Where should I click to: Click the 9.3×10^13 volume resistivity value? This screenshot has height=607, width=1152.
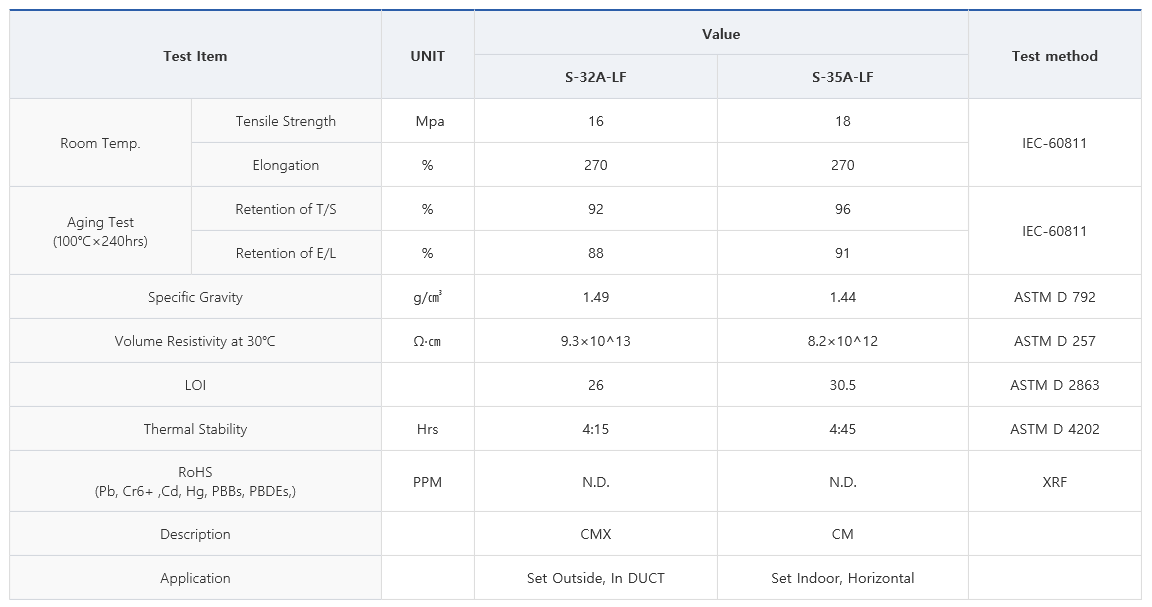point(596,341)
